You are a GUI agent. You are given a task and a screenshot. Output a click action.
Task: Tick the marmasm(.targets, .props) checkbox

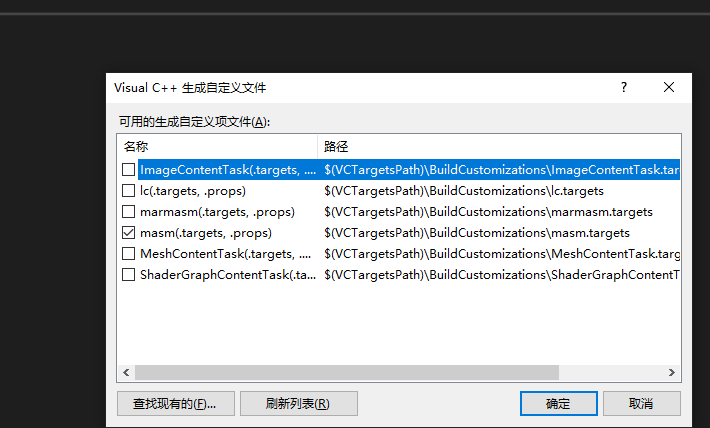coord(129,212)
